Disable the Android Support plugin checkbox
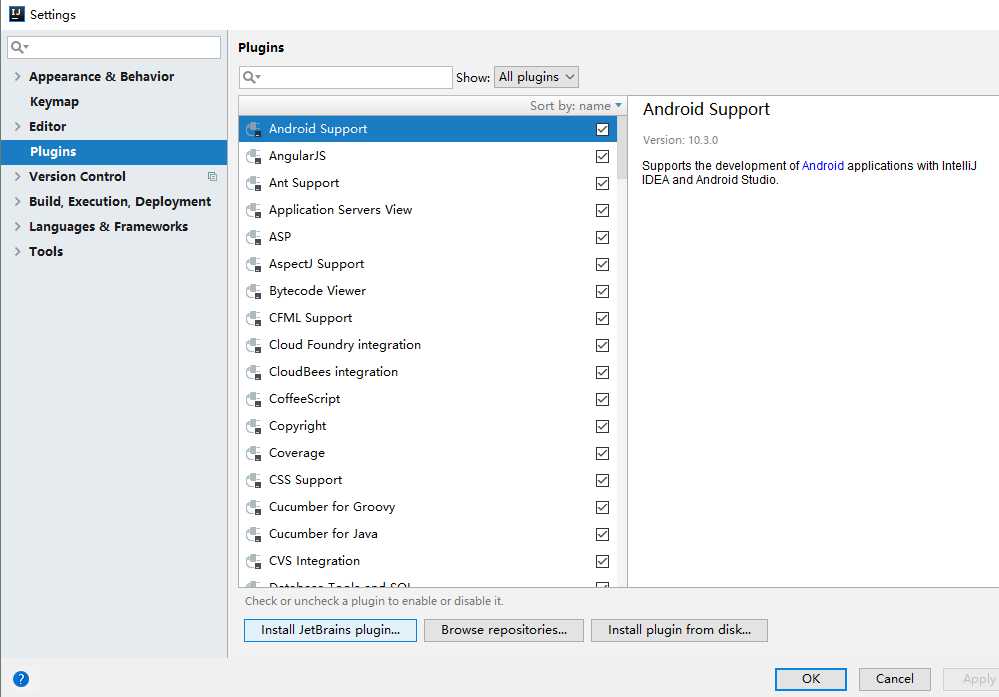 point(602,129)
